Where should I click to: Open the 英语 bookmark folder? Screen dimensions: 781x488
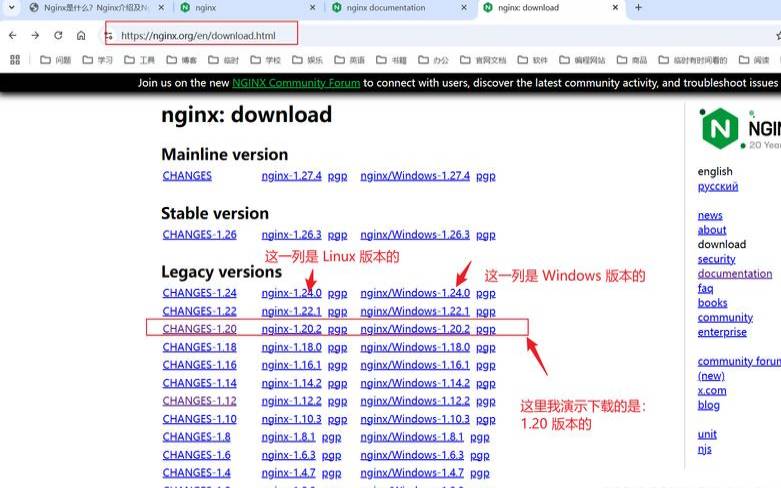(x=349, y=60)
